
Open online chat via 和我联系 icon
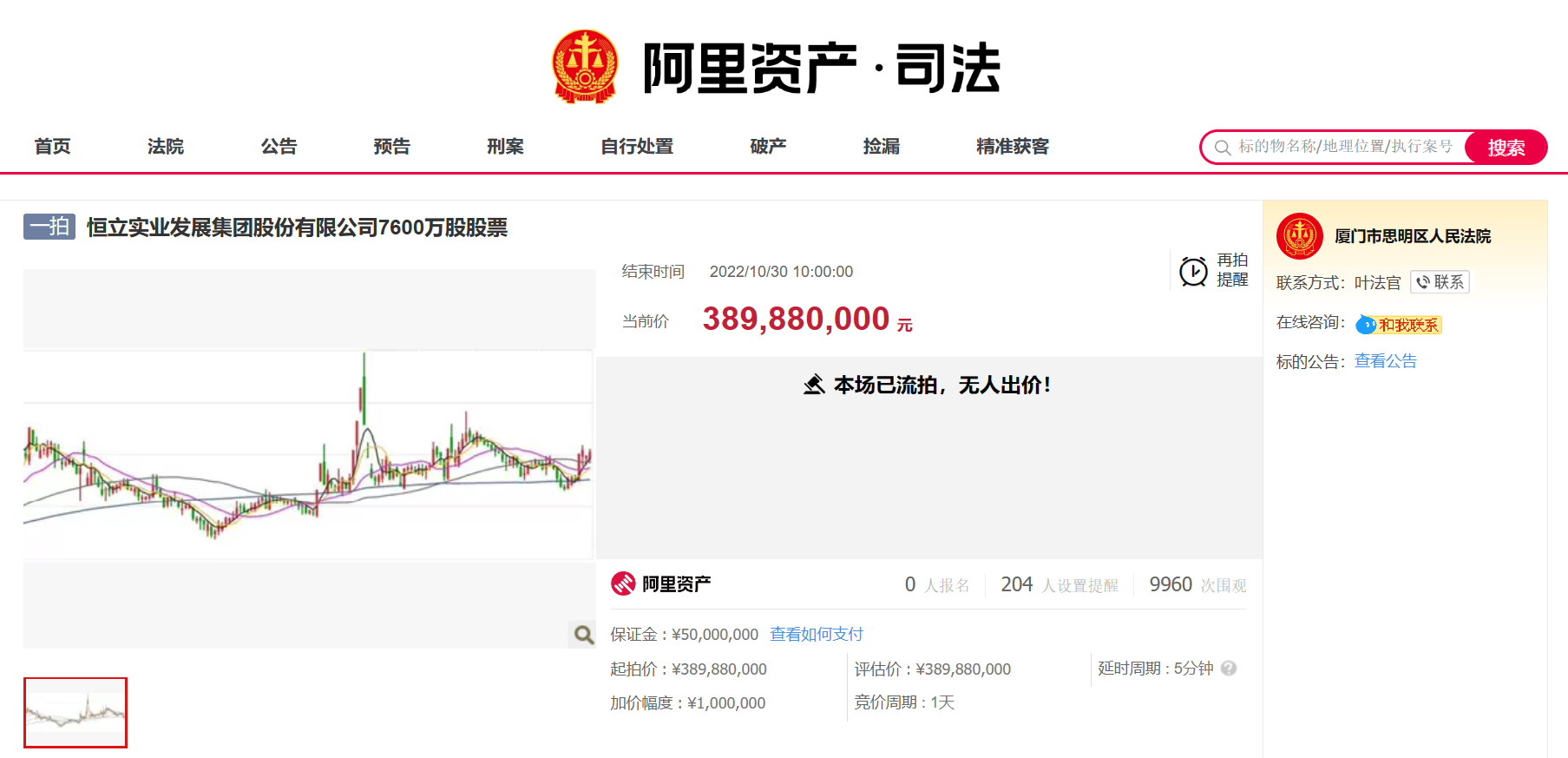coord(1398,325)
